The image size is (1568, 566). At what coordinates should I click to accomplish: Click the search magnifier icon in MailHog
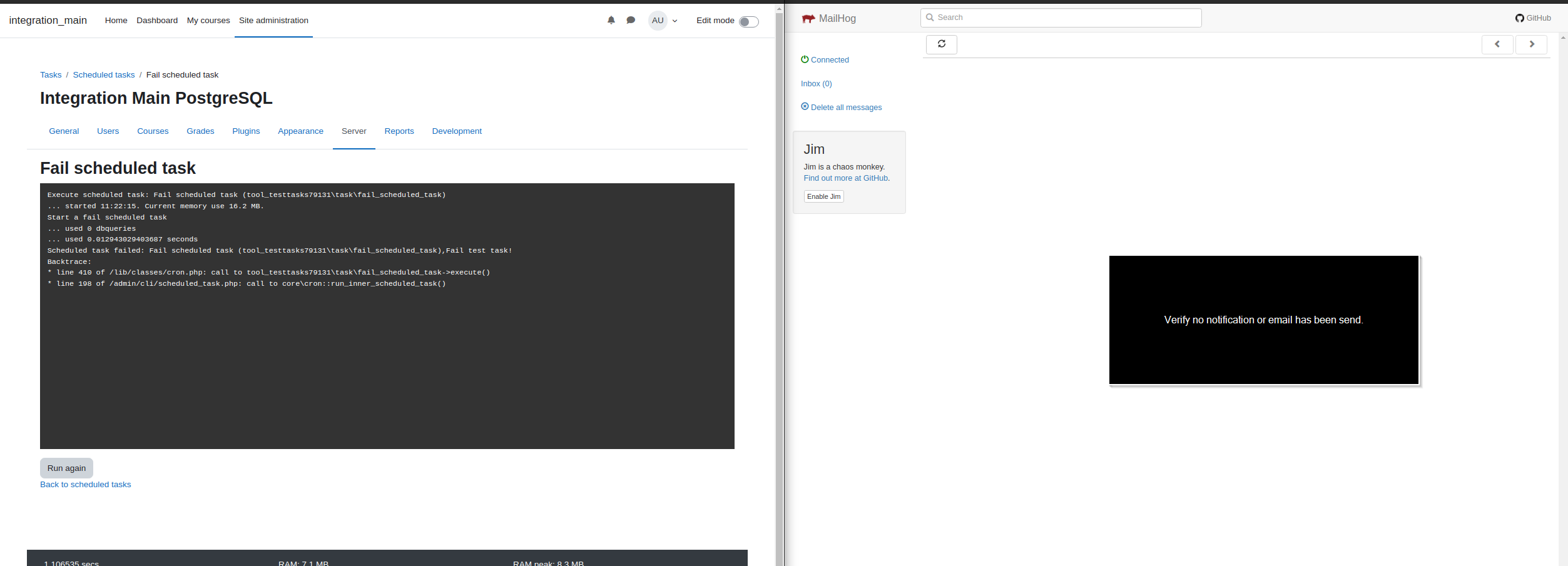coord(930,18)
